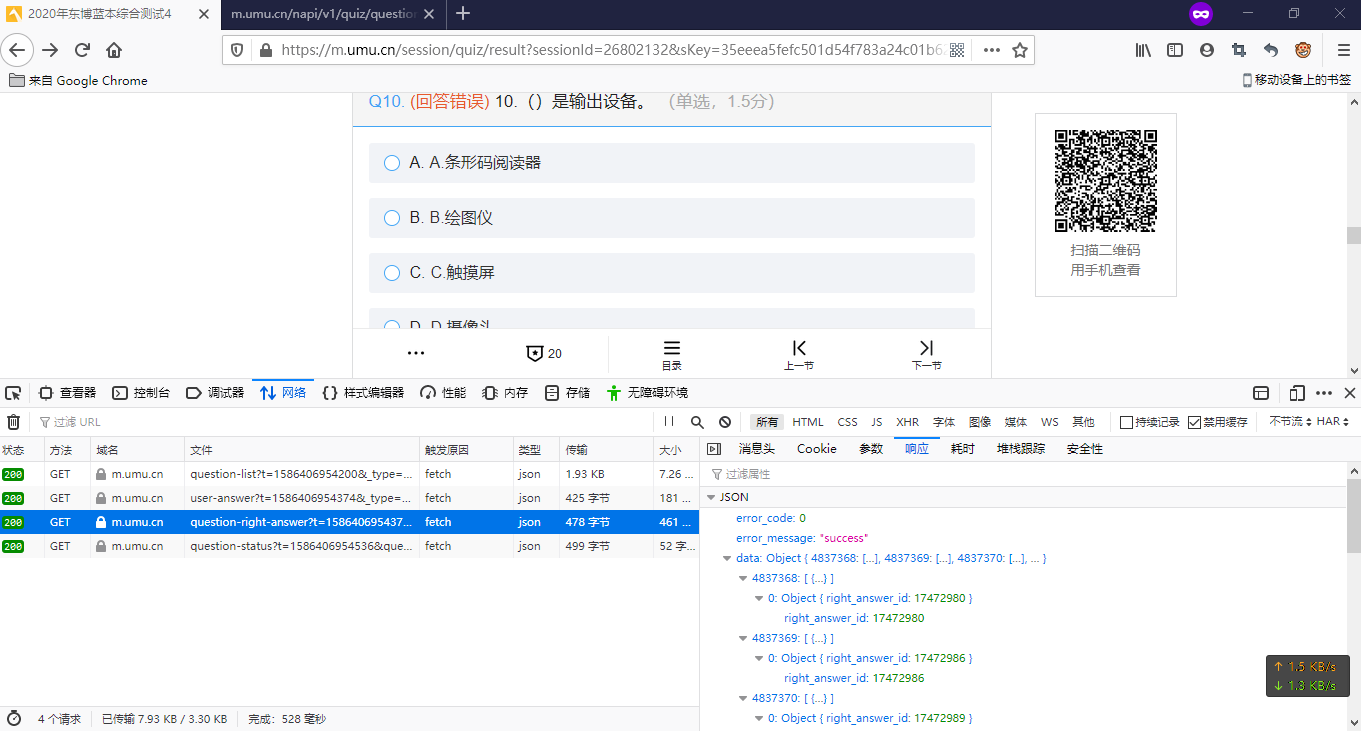Open a new browser tab with plus
Viewport: 1361px width, 731px height.
click(463, 14)
